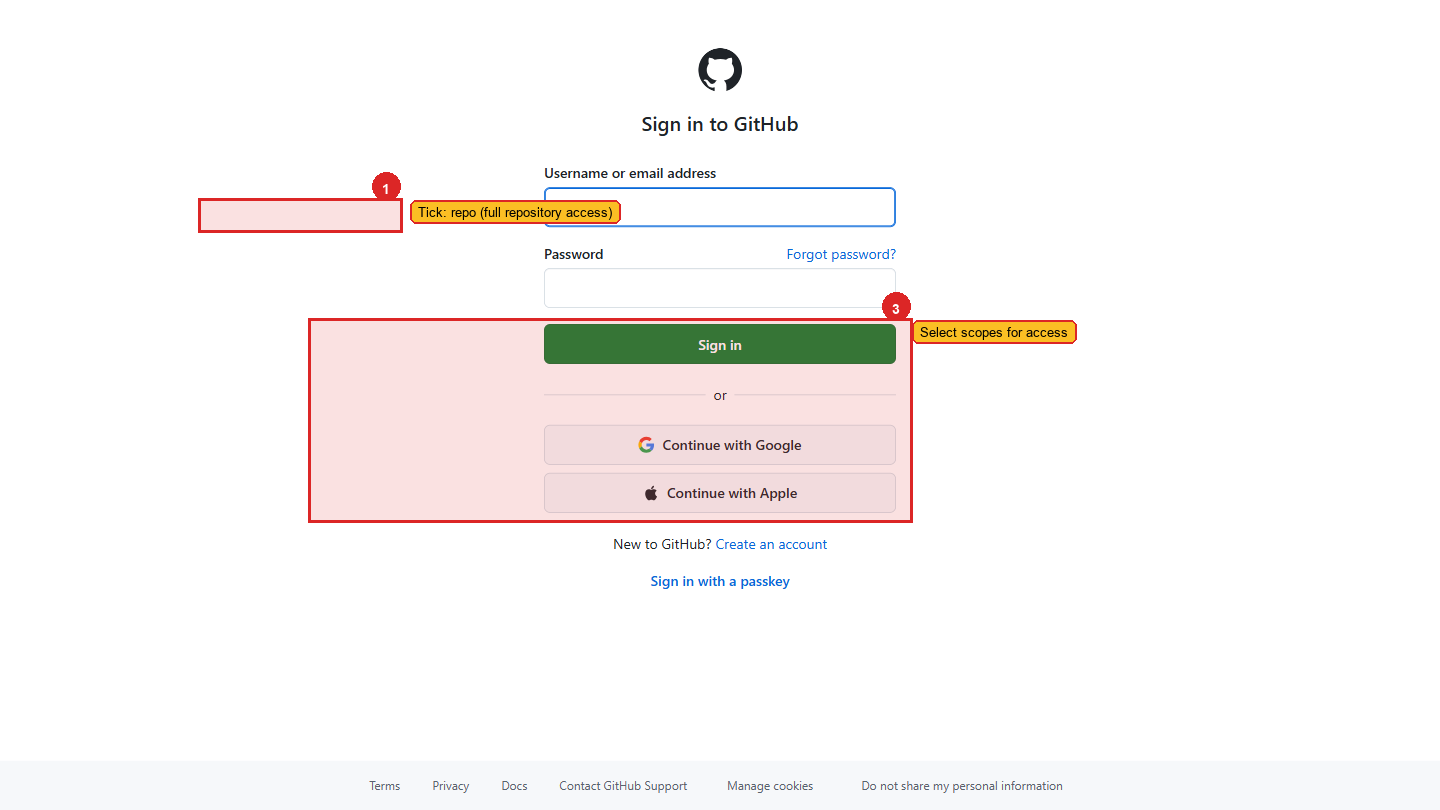Click the Apple logo icon
This screenshot has height=810, width=1440.
coord(651,493)
